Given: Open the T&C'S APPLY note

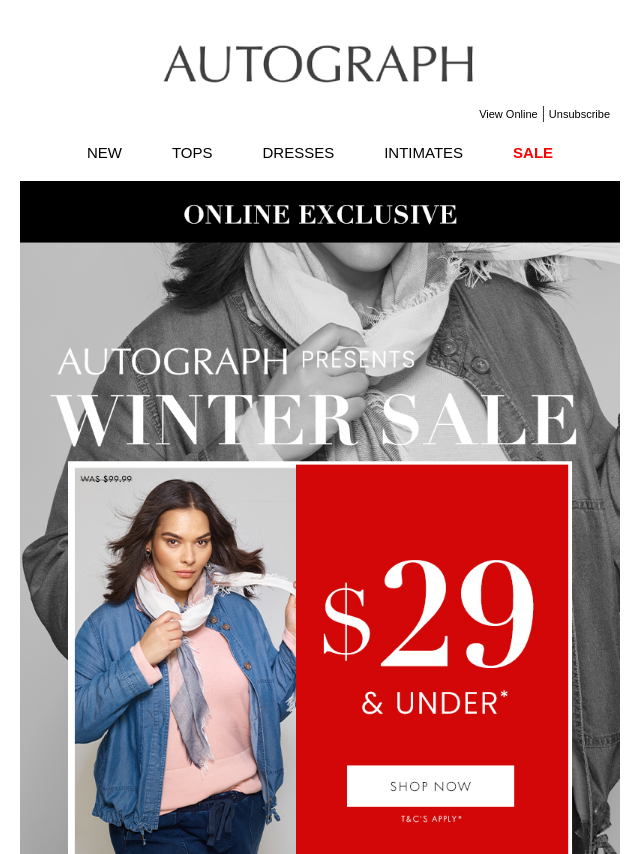Looking at the screenshot, I should point(431,819).
